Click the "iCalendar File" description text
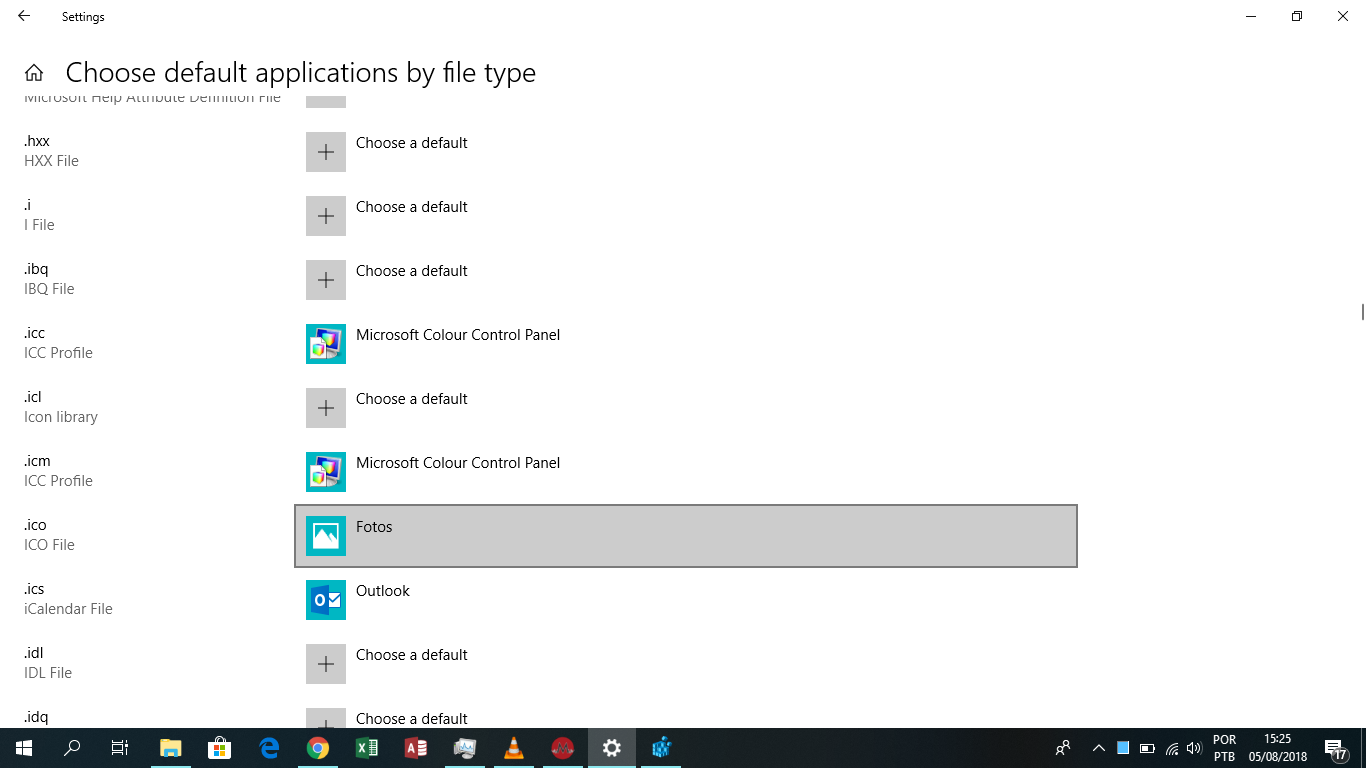Screen dimensions: 1366x768 [68, 609]
